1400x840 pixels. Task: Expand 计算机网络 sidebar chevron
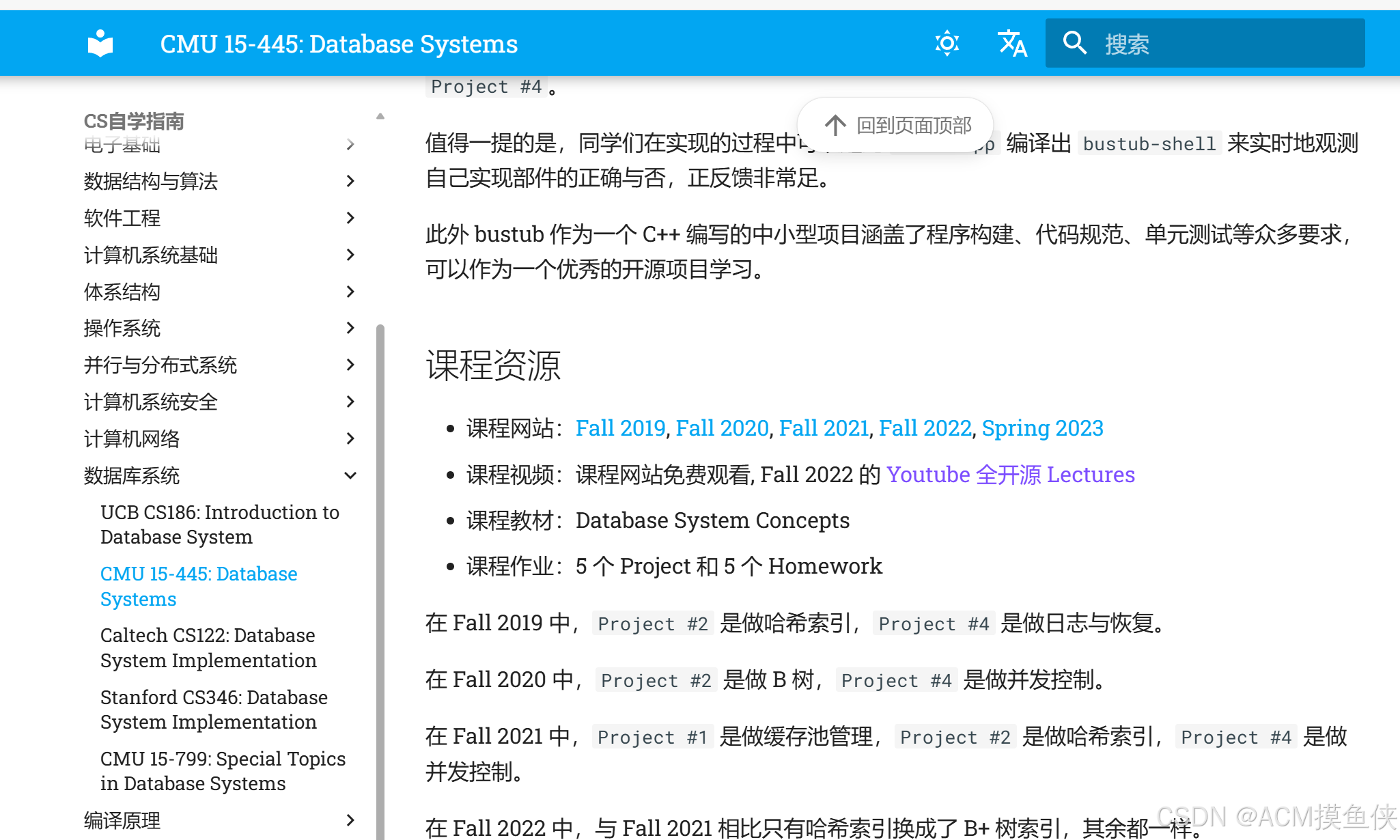[x=350, y=438]
